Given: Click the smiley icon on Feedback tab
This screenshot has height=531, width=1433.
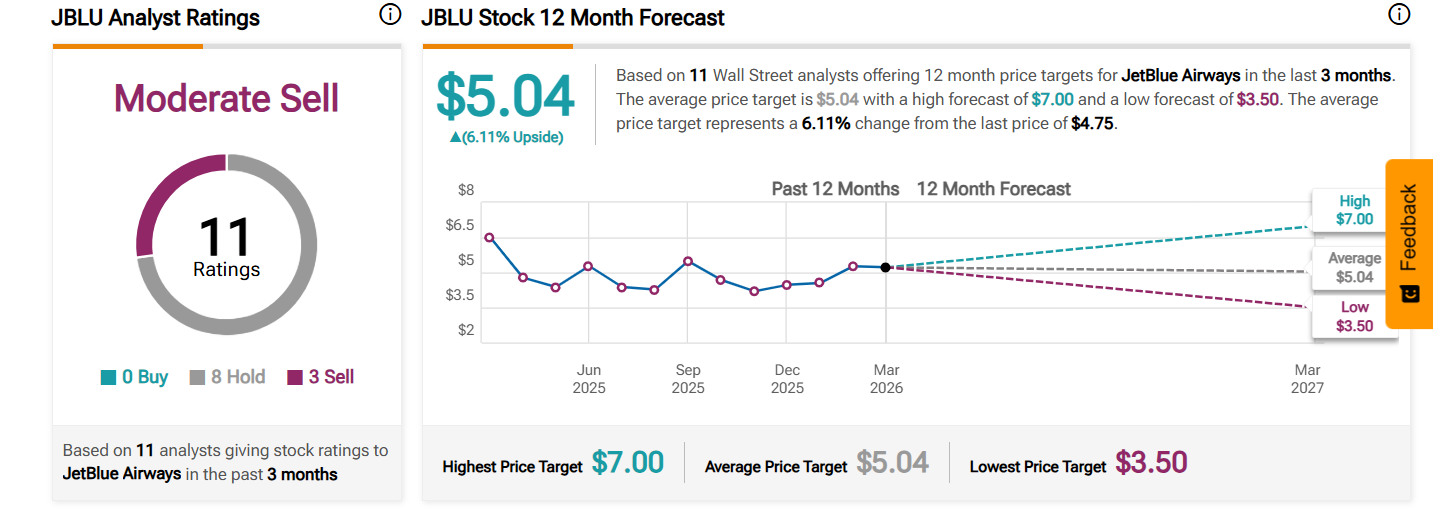Looking at the screenshot, I should (x=1410, y=294).
